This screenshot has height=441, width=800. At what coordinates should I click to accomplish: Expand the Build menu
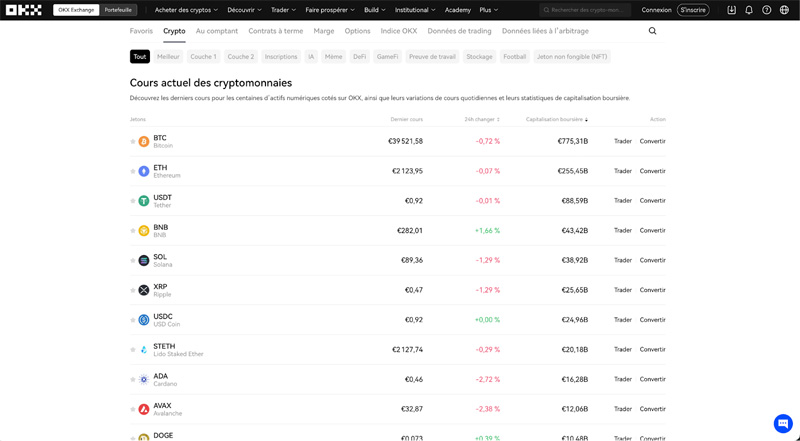(374, 10)
